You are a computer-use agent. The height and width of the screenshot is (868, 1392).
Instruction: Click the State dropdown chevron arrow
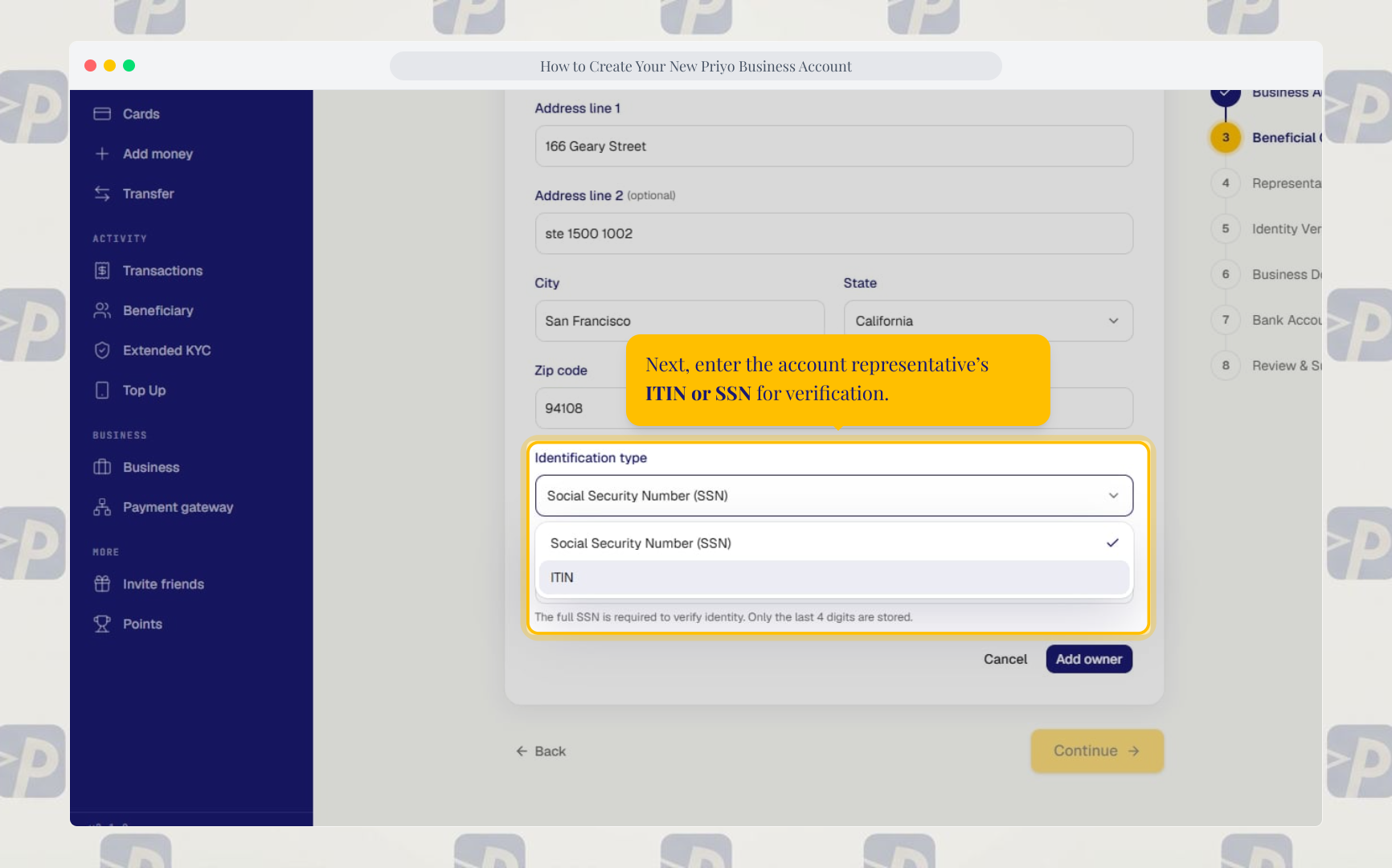(1113, 321)
